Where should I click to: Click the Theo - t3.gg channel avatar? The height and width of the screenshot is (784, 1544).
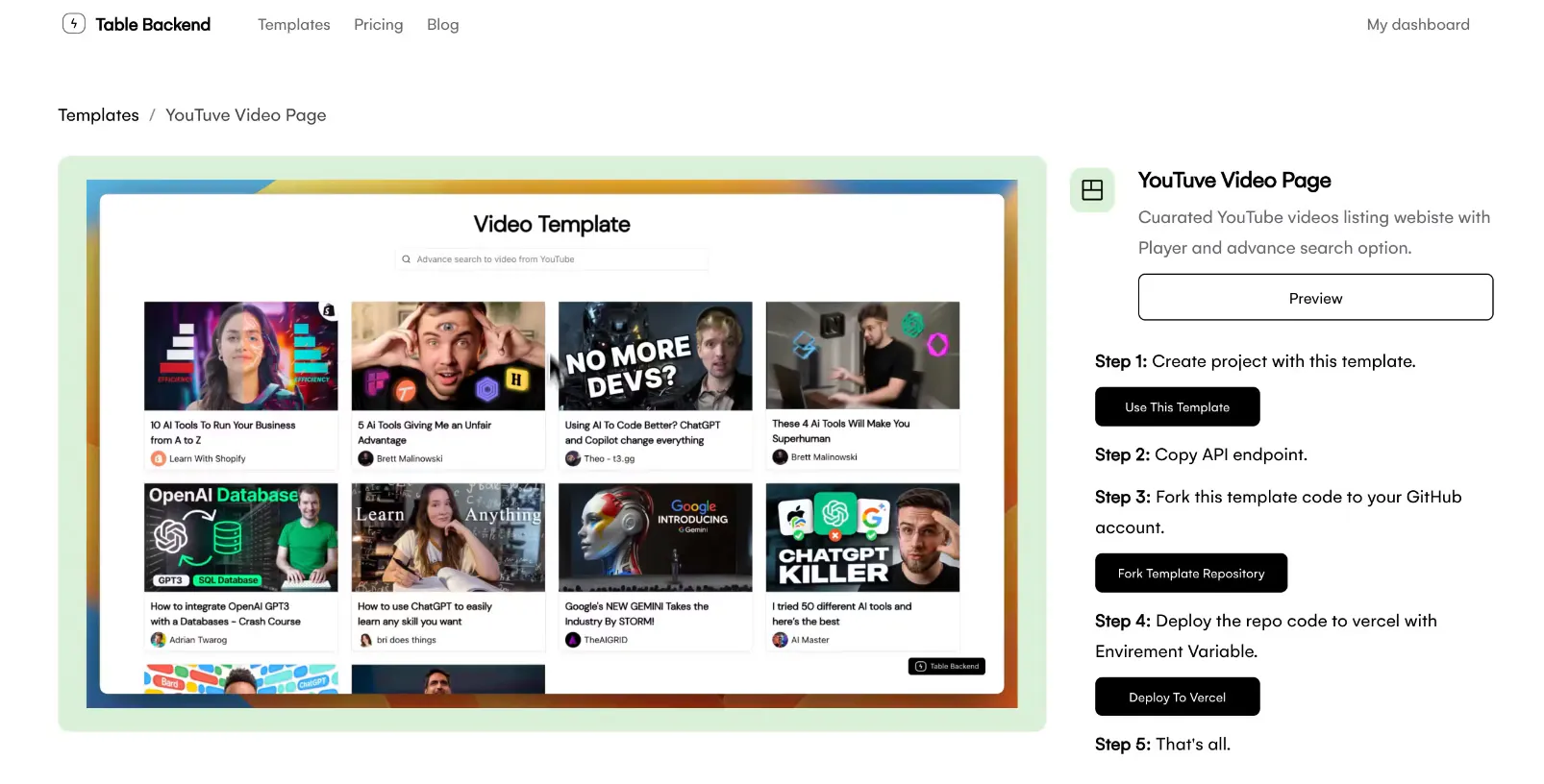[573, 459]
